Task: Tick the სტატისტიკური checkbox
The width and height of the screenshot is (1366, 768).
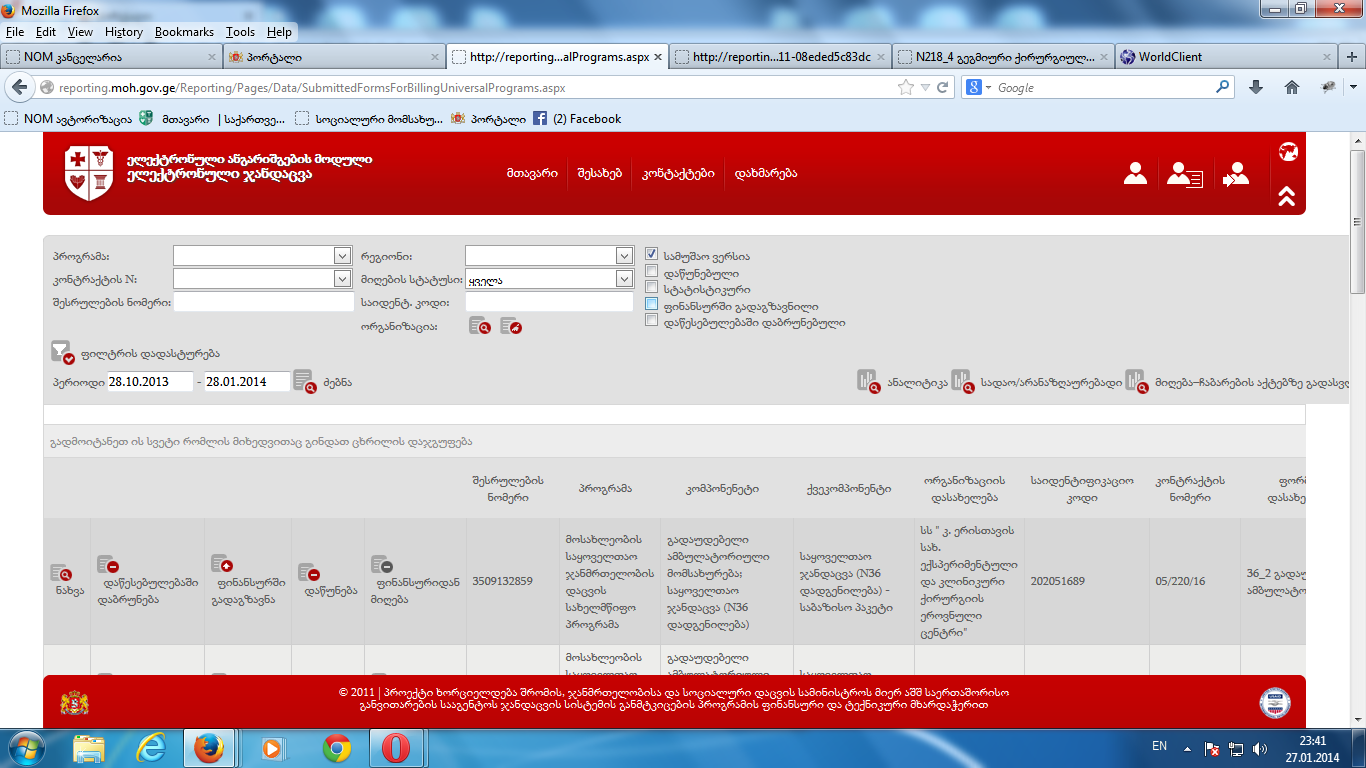Action: tap(652, 288)
